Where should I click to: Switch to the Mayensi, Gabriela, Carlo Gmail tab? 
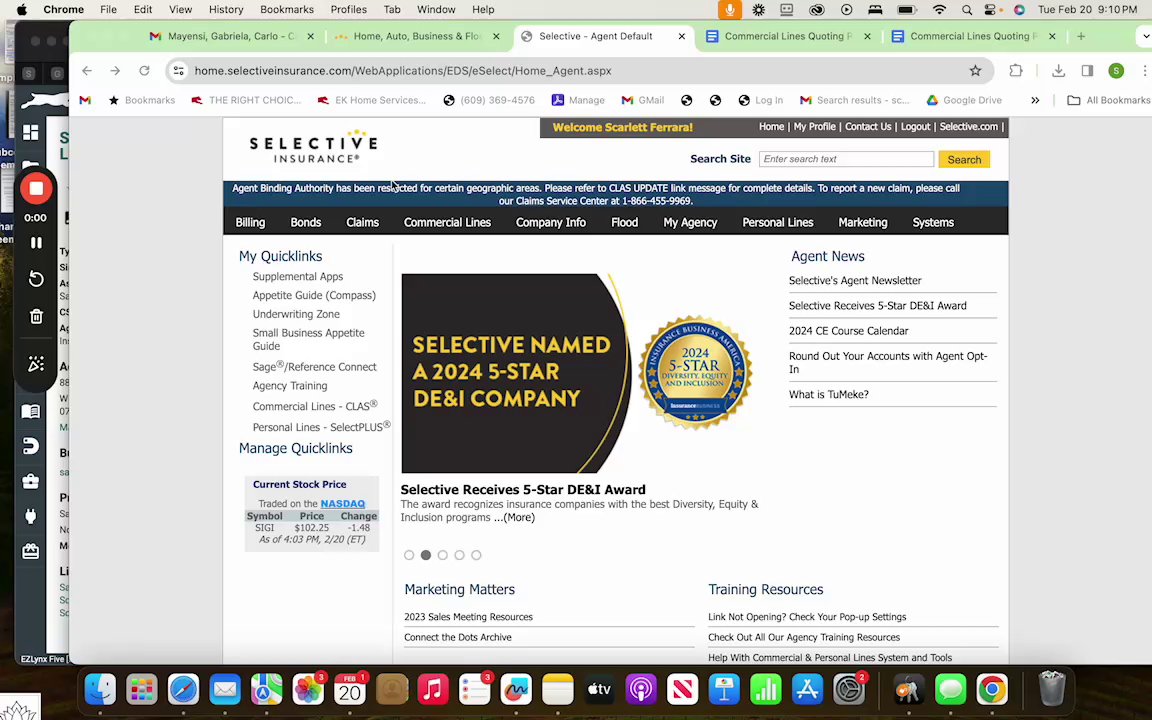(231, 36)
